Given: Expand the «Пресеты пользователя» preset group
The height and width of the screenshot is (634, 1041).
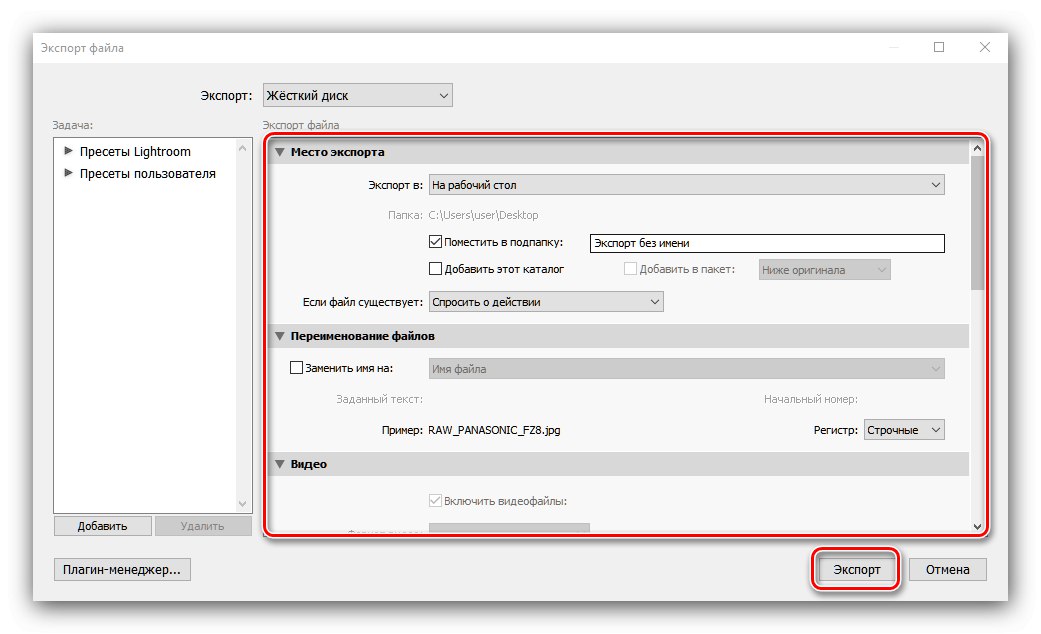Looking at the screenshot, I should (67, 173).
